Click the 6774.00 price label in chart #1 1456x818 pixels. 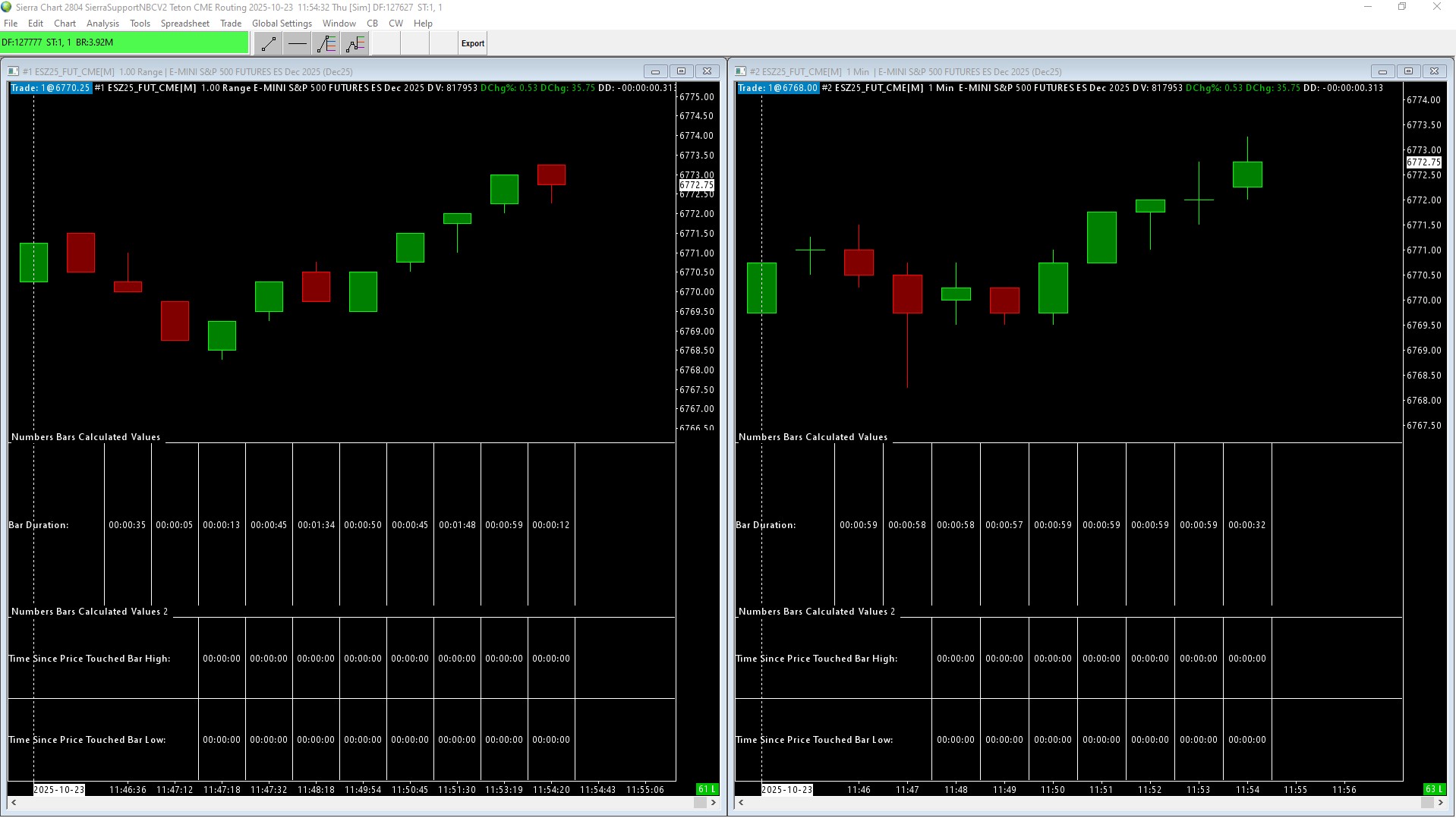pos(696,136)
